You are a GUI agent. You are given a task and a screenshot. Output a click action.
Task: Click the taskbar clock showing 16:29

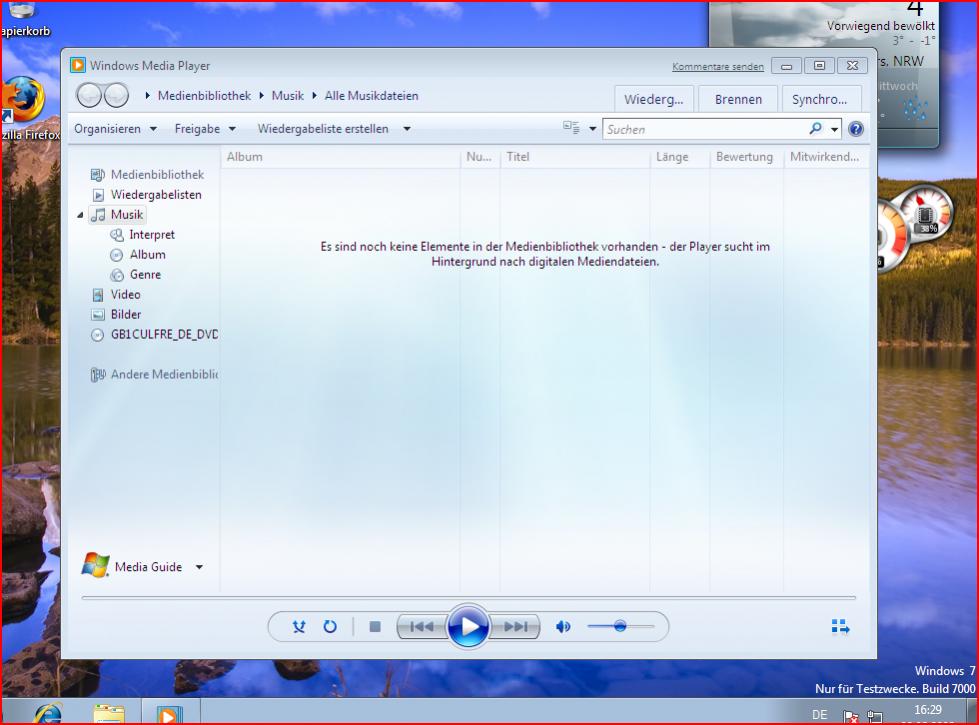tap(928, 711)
